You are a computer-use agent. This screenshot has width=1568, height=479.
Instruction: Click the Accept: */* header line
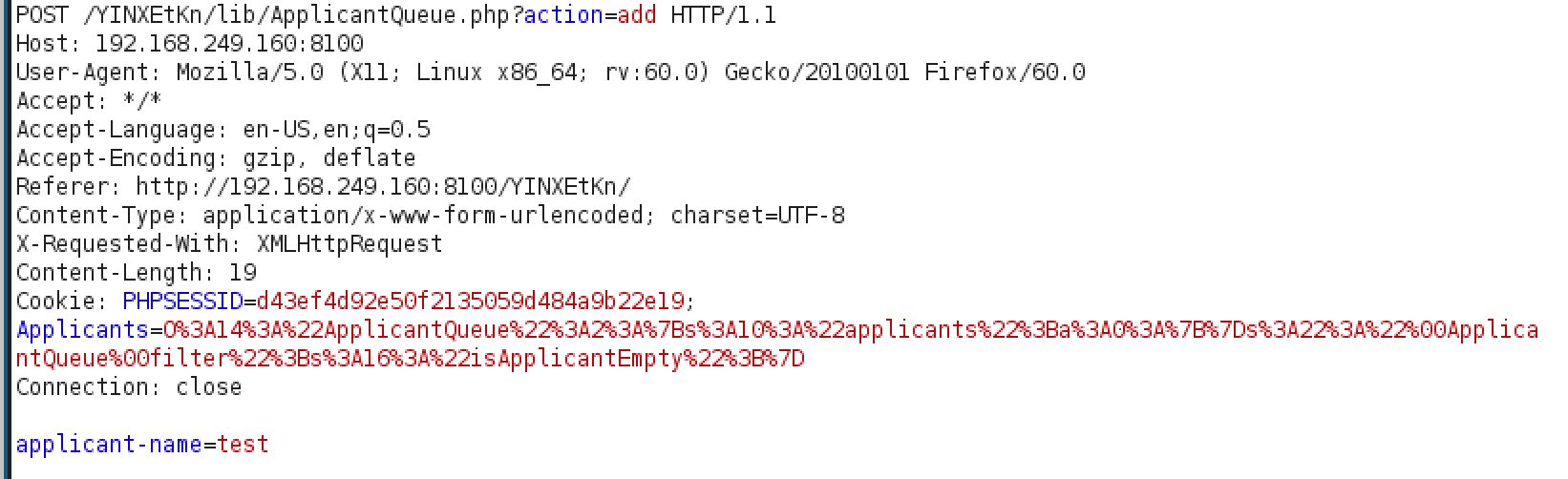pyautogui.click(x=90, y=101)
